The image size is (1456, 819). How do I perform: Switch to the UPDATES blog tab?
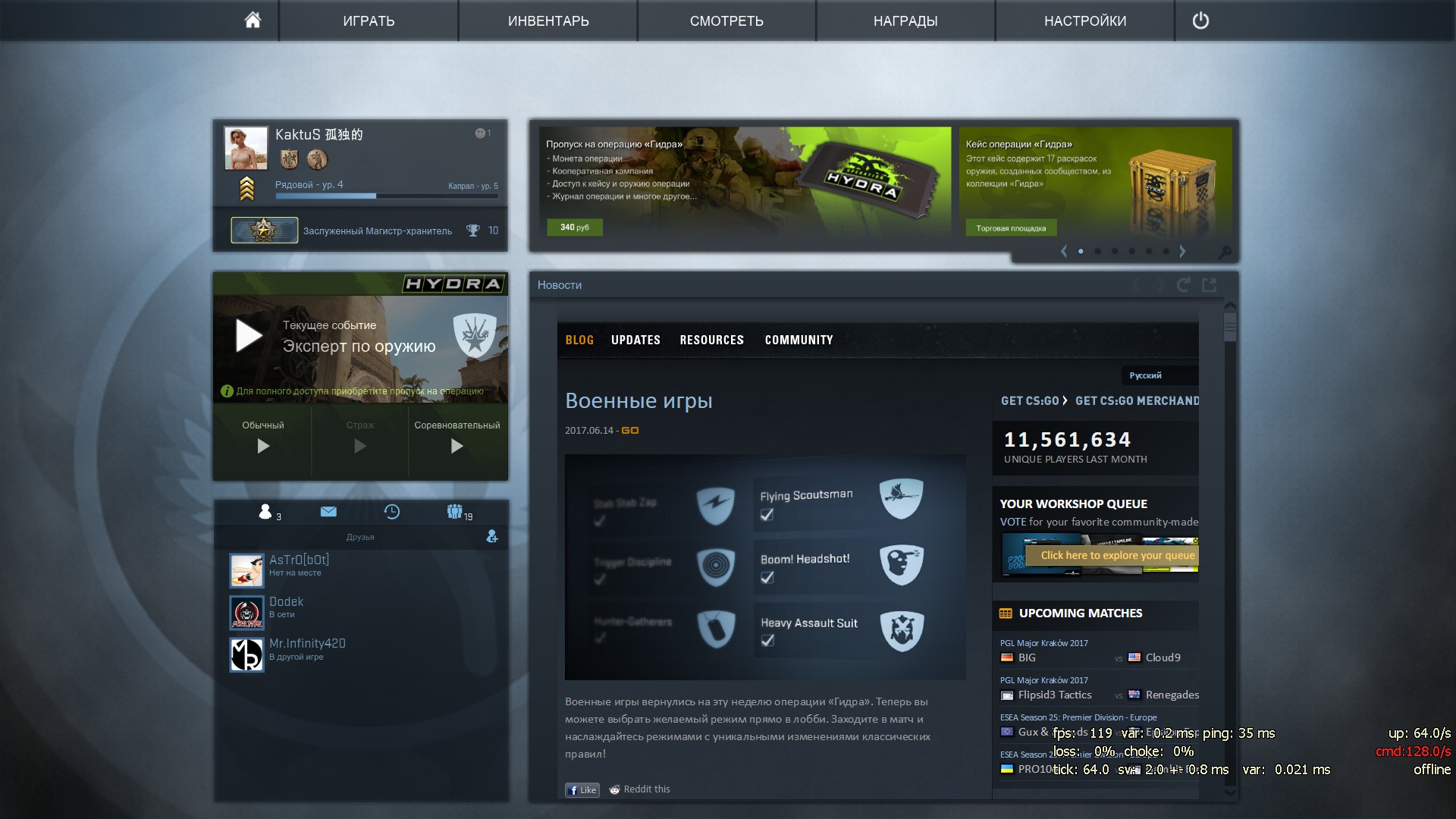pyautogui.click(x=635, y=340)
